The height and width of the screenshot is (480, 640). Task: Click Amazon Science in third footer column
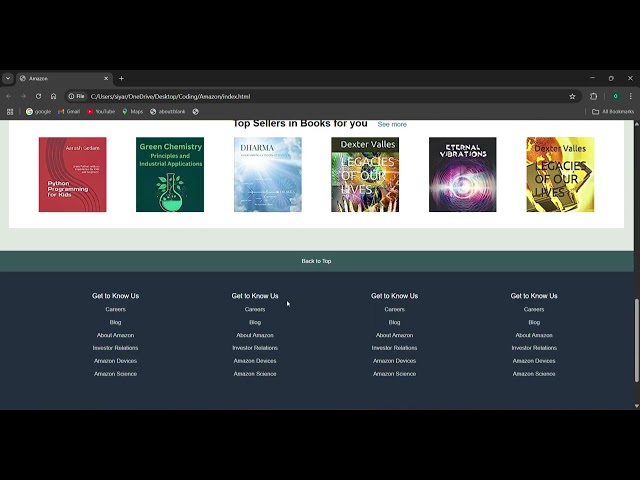(395, 374)
